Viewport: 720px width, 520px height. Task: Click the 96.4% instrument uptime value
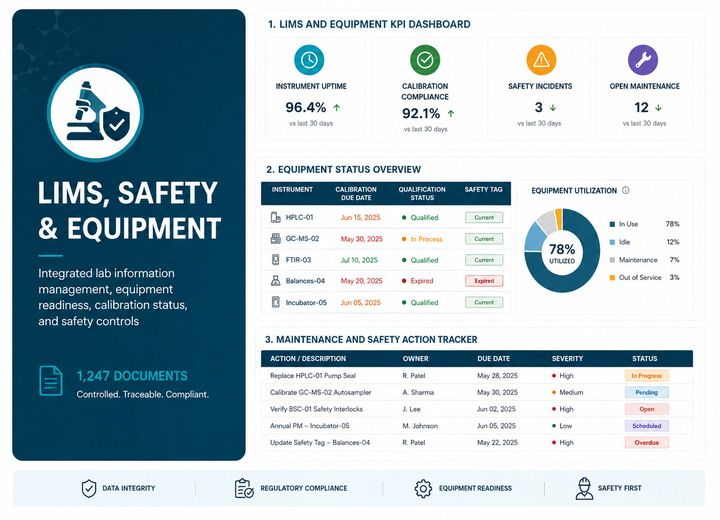coord(306,107)
